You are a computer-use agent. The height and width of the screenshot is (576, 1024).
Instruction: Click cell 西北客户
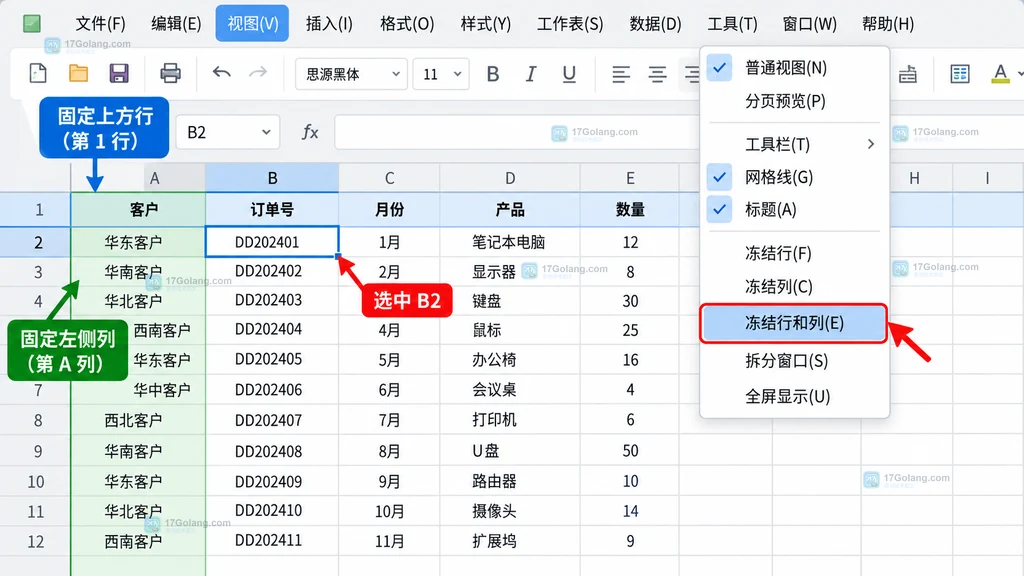[138, 420]
